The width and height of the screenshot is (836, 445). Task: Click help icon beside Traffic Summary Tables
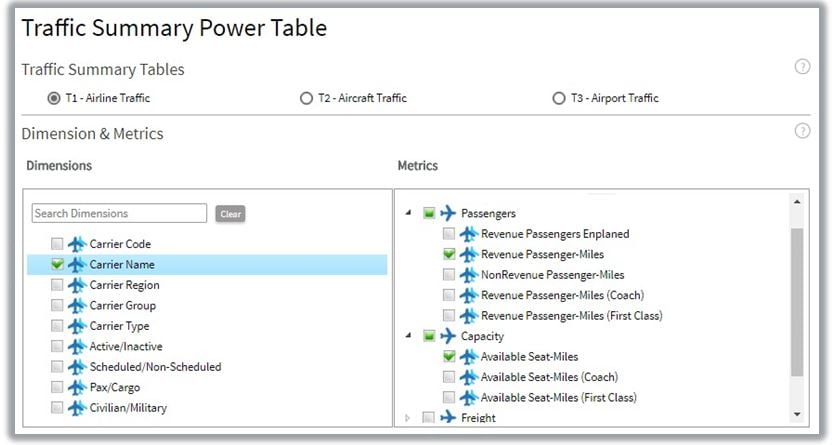coord(802,67)
